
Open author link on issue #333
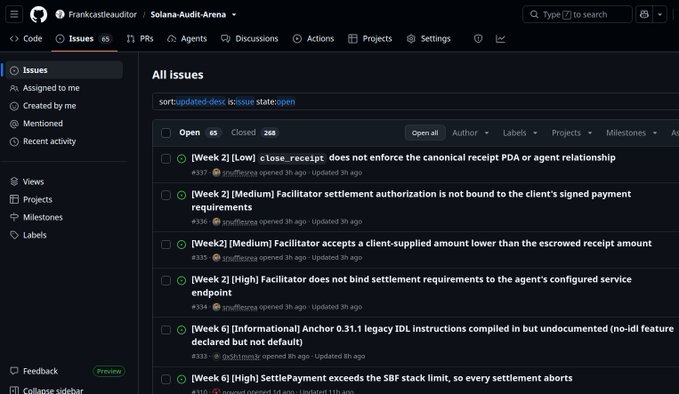coord(241,356)
